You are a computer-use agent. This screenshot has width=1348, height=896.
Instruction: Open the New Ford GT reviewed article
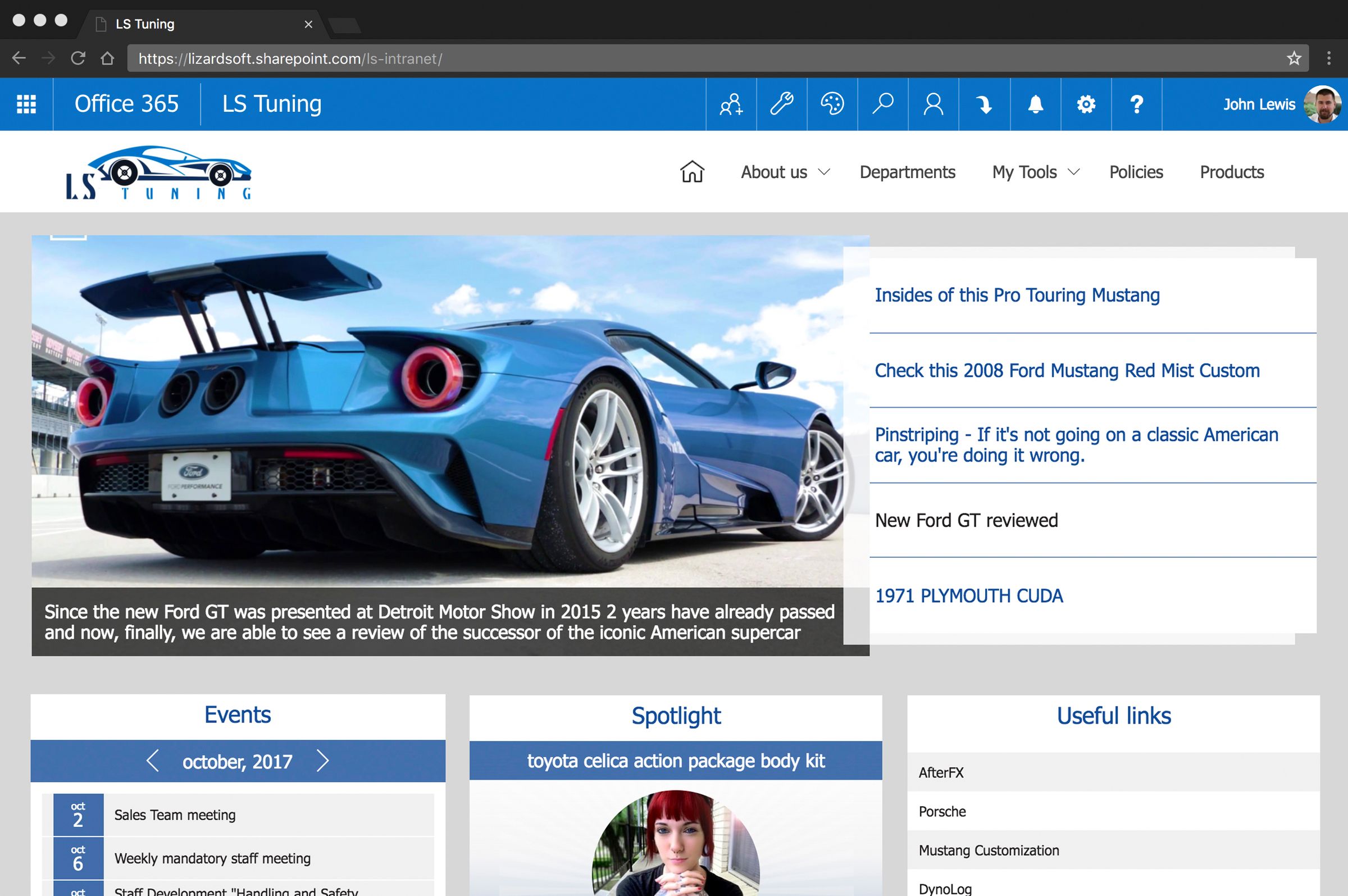tap(967, 520)
